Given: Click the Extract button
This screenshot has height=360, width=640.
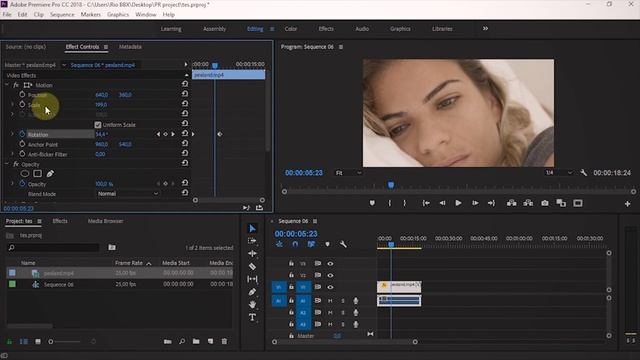Looking at the screenshot, I should coord(528,203).
